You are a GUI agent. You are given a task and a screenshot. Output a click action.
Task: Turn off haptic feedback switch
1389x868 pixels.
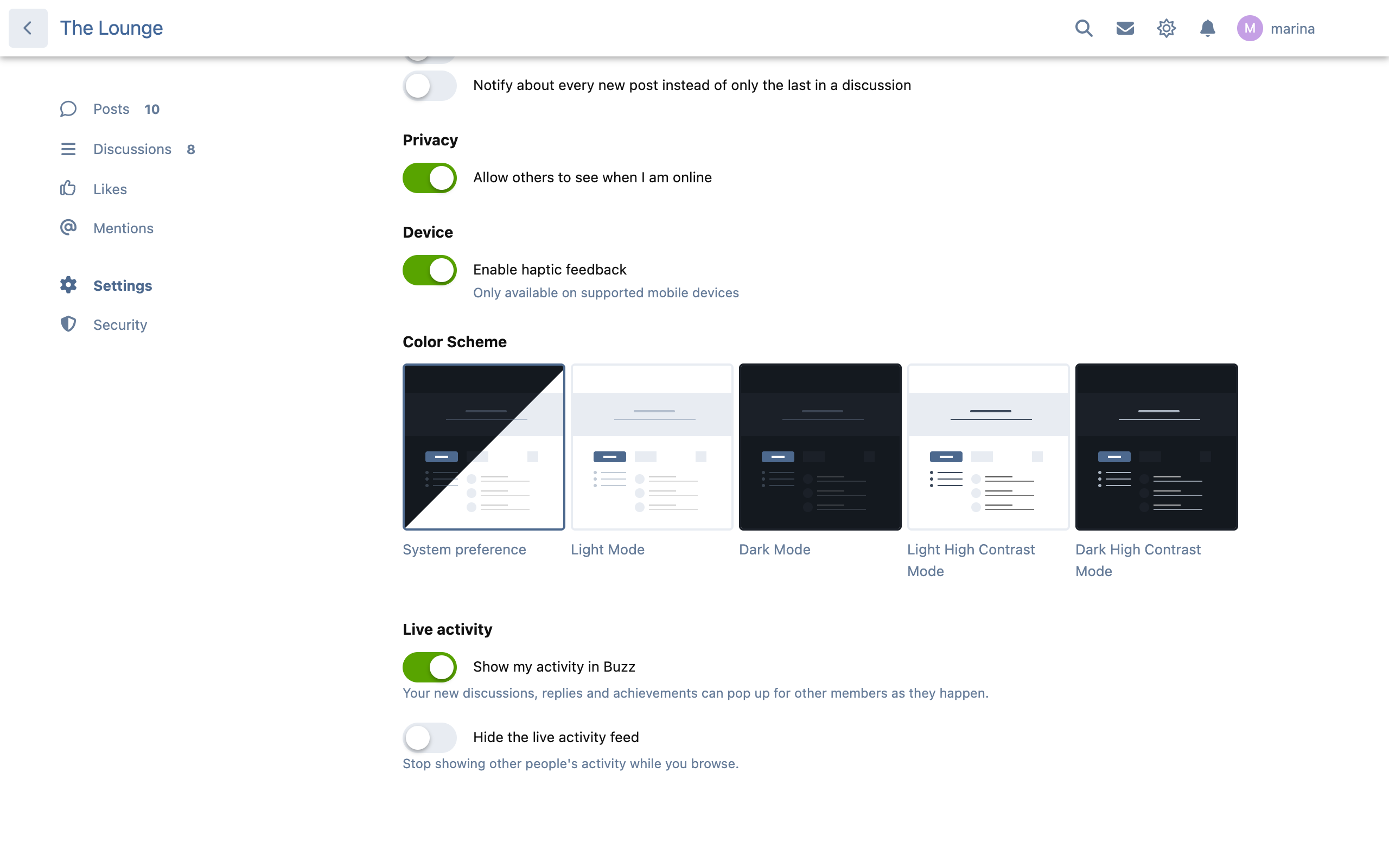pos(429,270)
